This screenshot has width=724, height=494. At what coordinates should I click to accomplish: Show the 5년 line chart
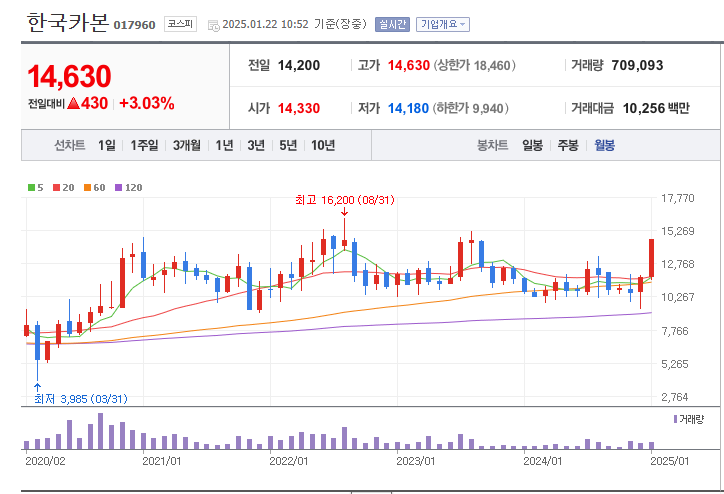tap(288, 145)
